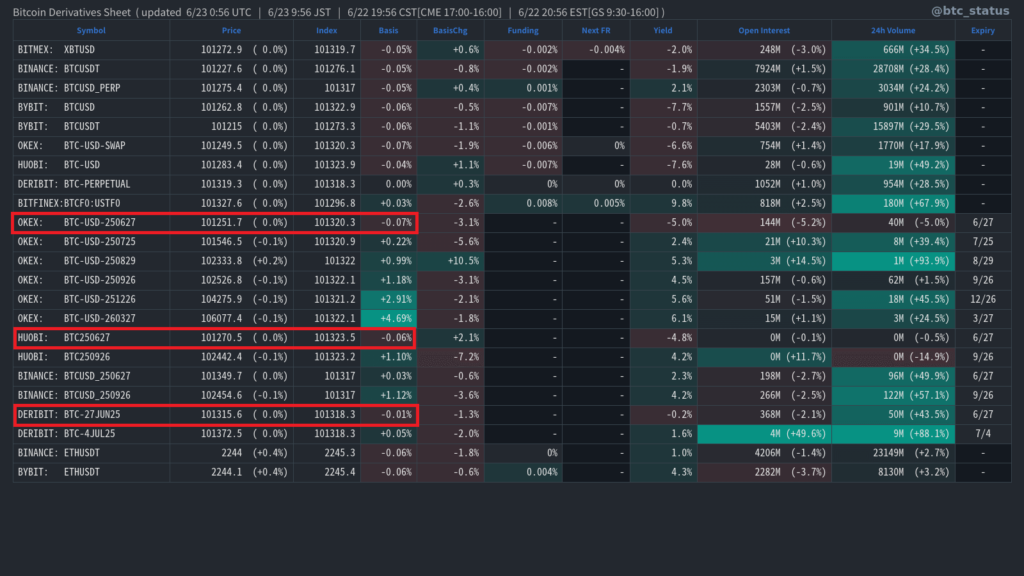Click the Index column header
This screenshot has width=1024, height=576.
(327, 31)
